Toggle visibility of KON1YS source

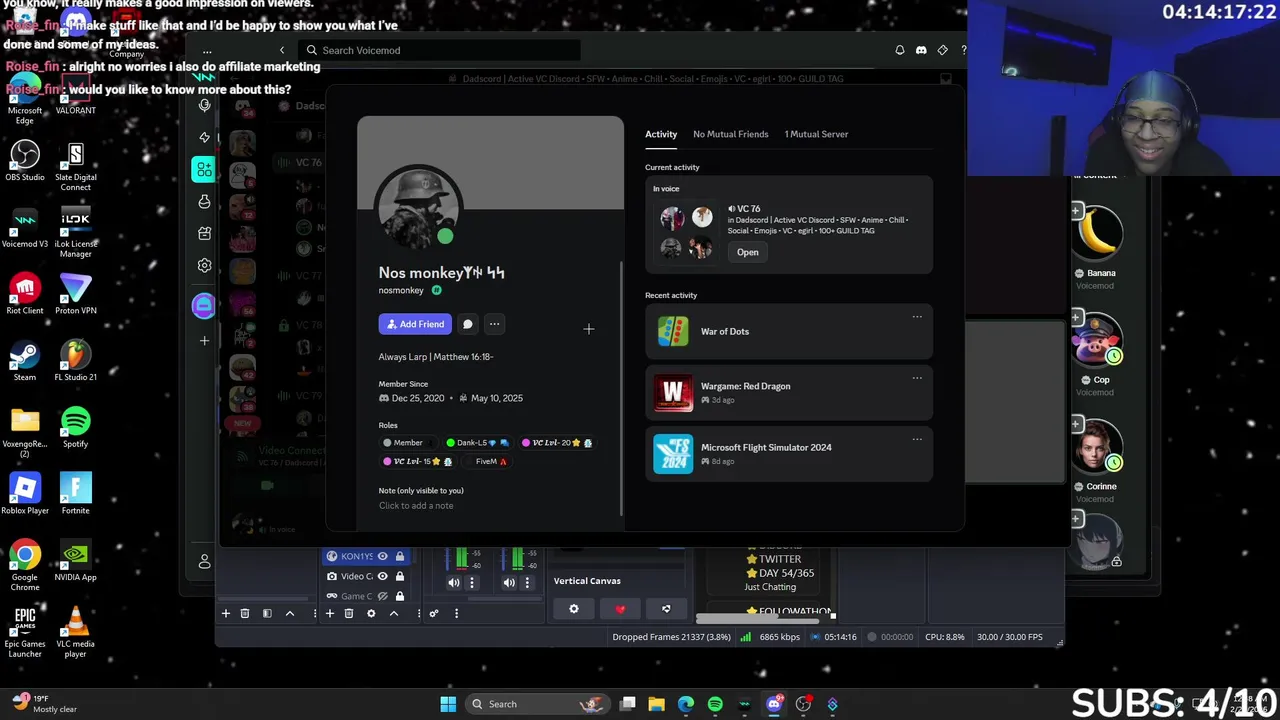click(x=382, y=557)
